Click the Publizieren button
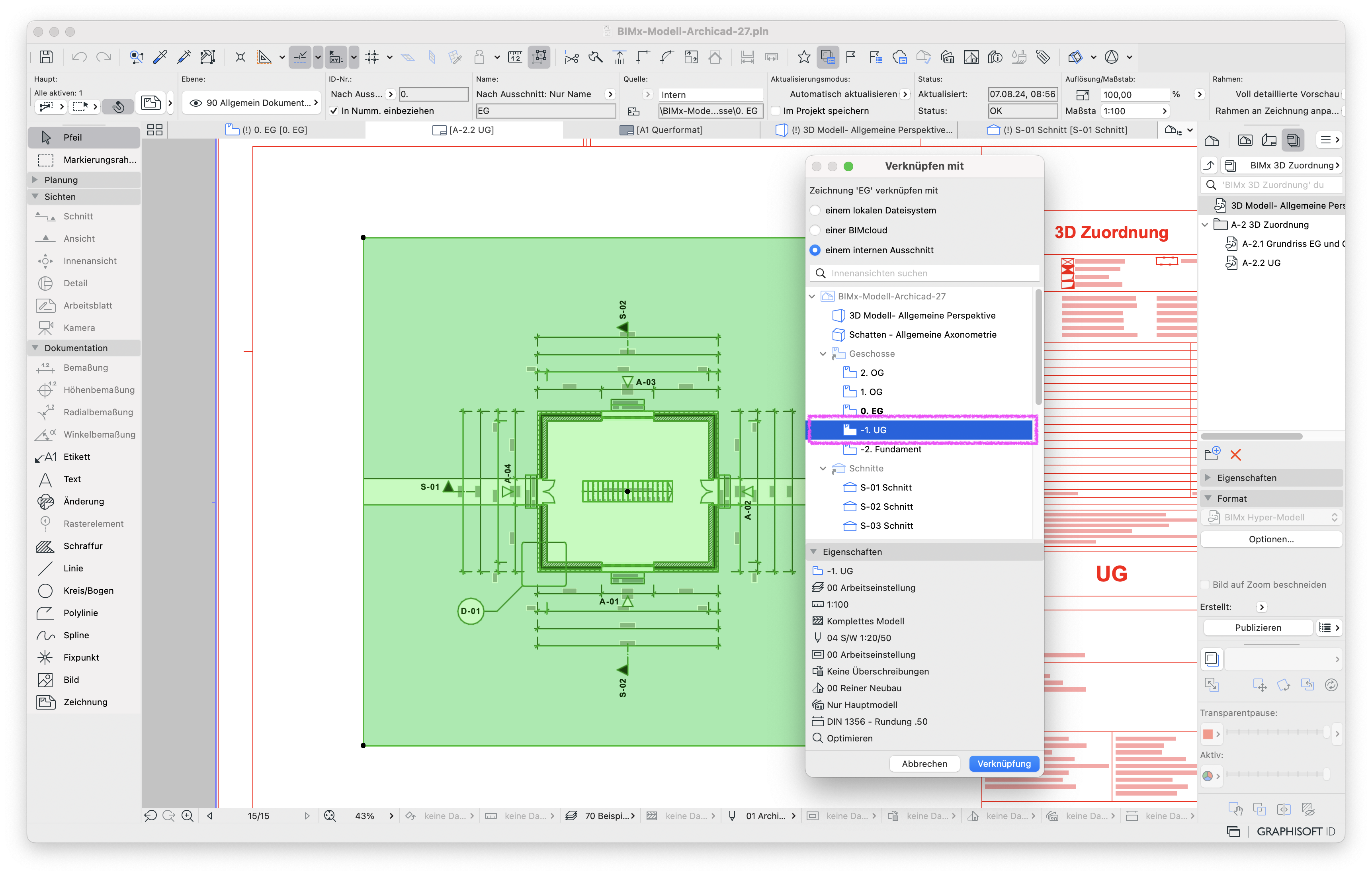 tap(1258, 628)
